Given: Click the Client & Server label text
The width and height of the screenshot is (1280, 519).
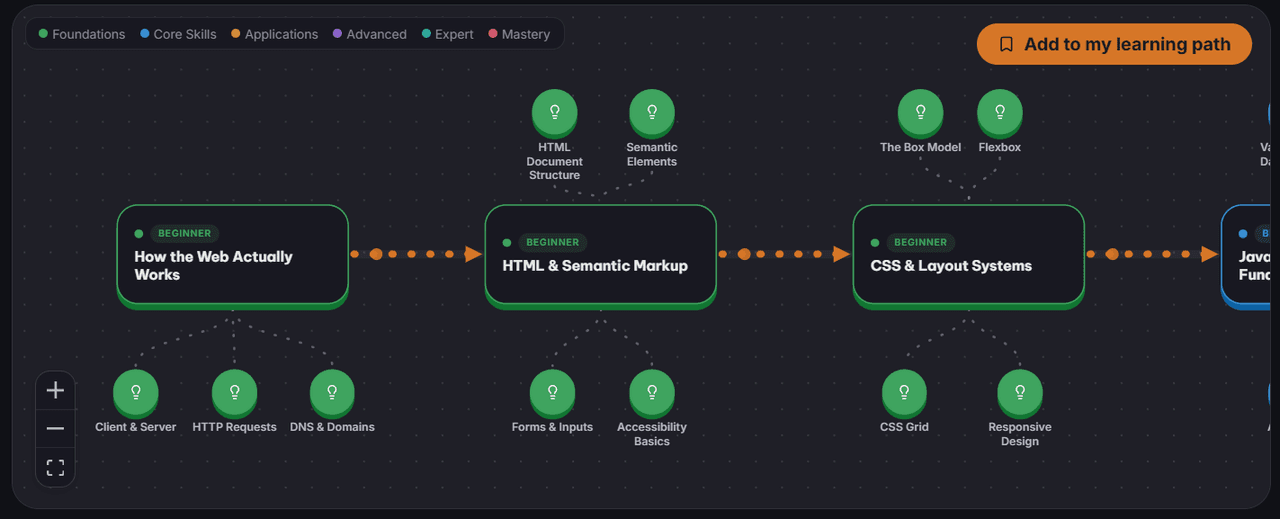Looking at the screenshot, I should 136,427.
